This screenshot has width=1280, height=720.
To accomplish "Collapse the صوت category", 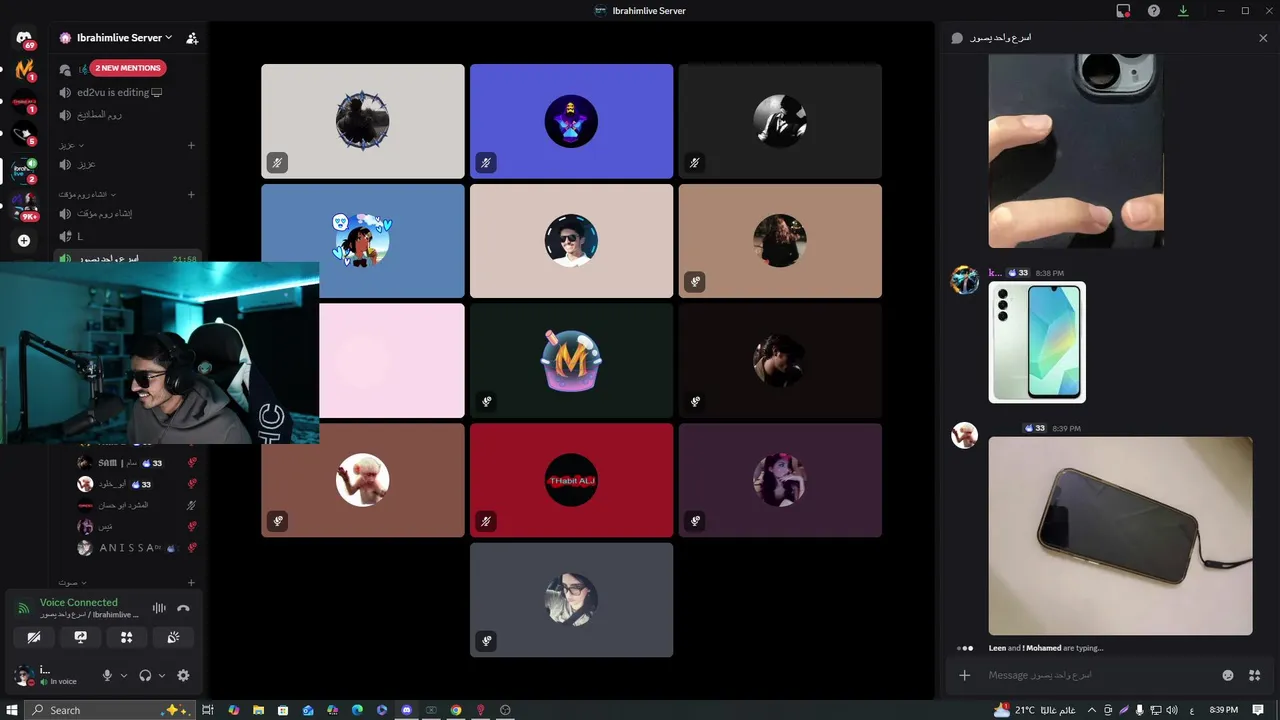I will tap(70, 582).
